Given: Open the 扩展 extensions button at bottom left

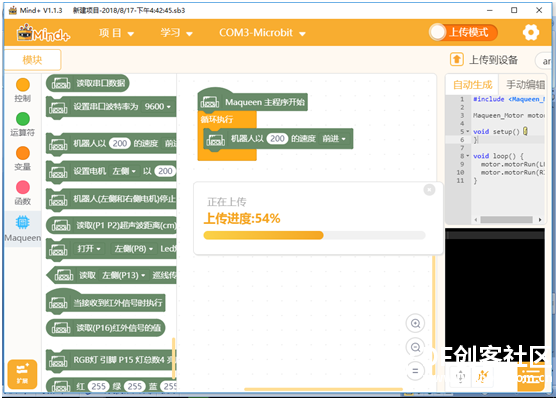Looking at the screenshot, I should (x=22, y=374).
